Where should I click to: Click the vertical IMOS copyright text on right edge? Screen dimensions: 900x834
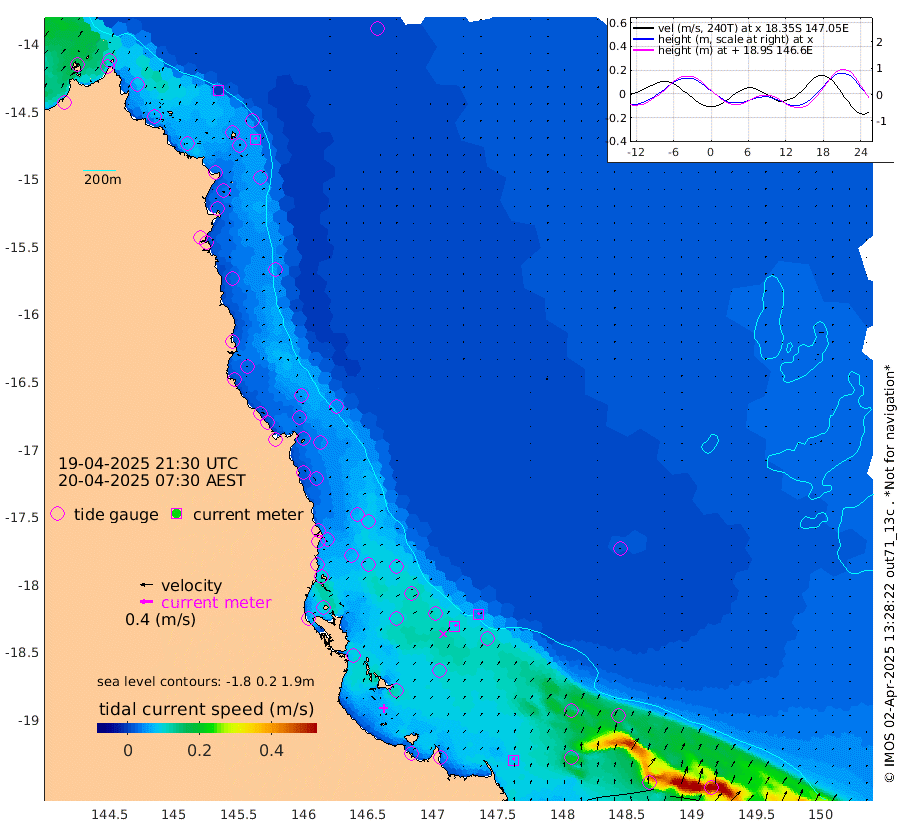tap(889, 573)
